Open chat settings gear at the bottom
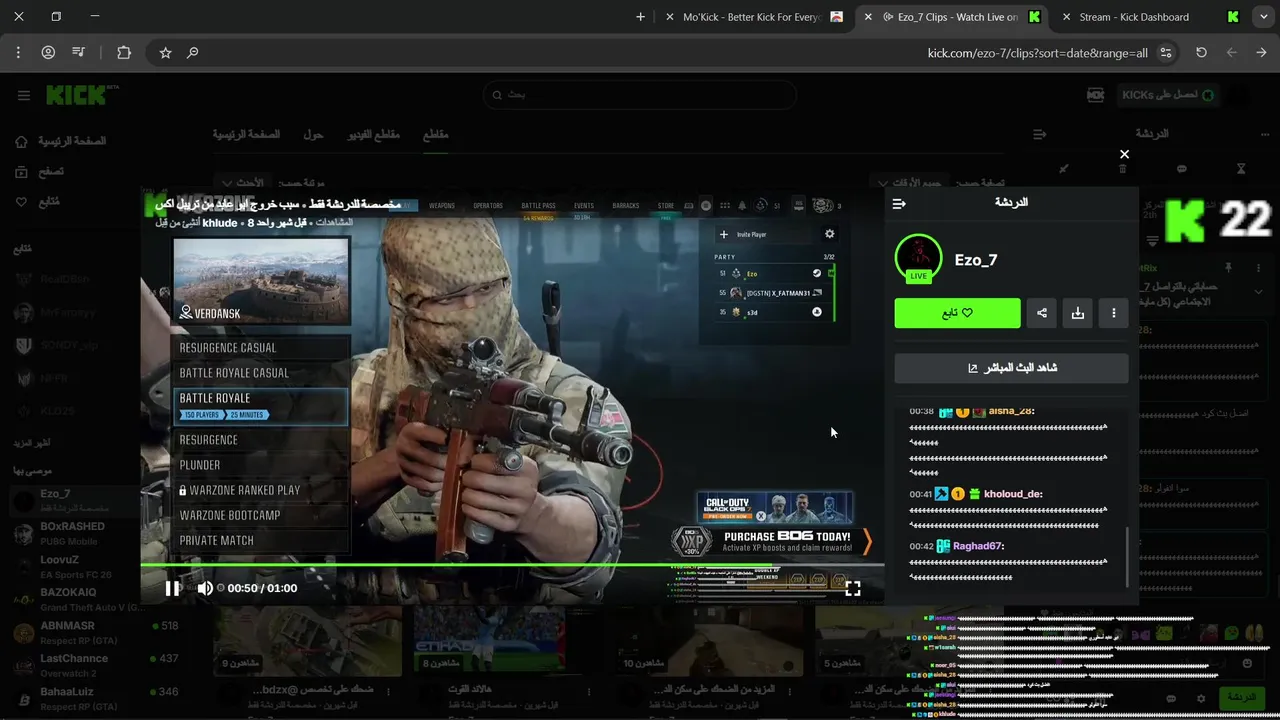The width and height of the screenshot is (1280, 720). [x=1202, y=698]
